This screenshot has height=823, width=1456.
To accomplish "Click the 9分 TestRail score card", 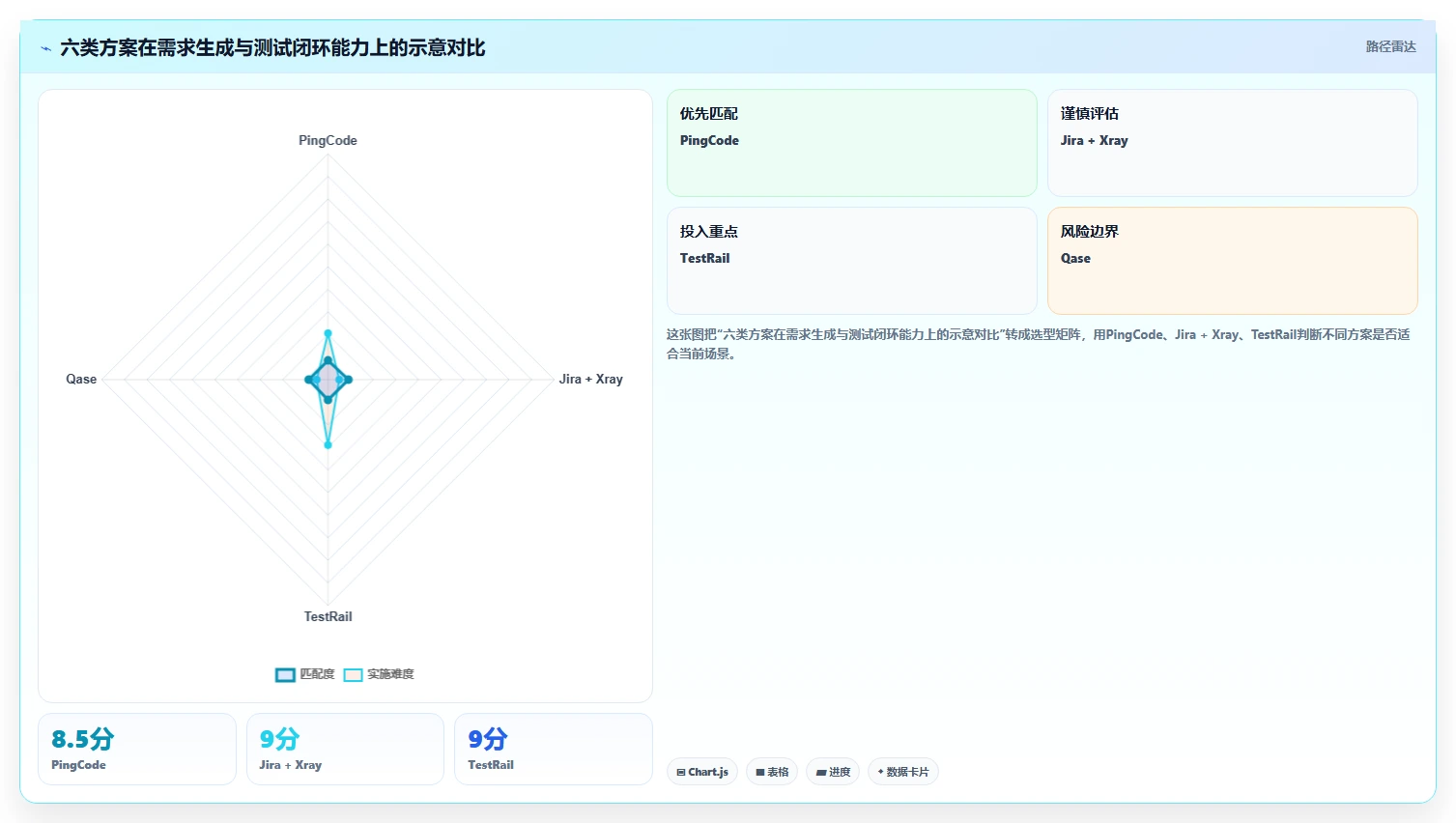I will [554, 749].
